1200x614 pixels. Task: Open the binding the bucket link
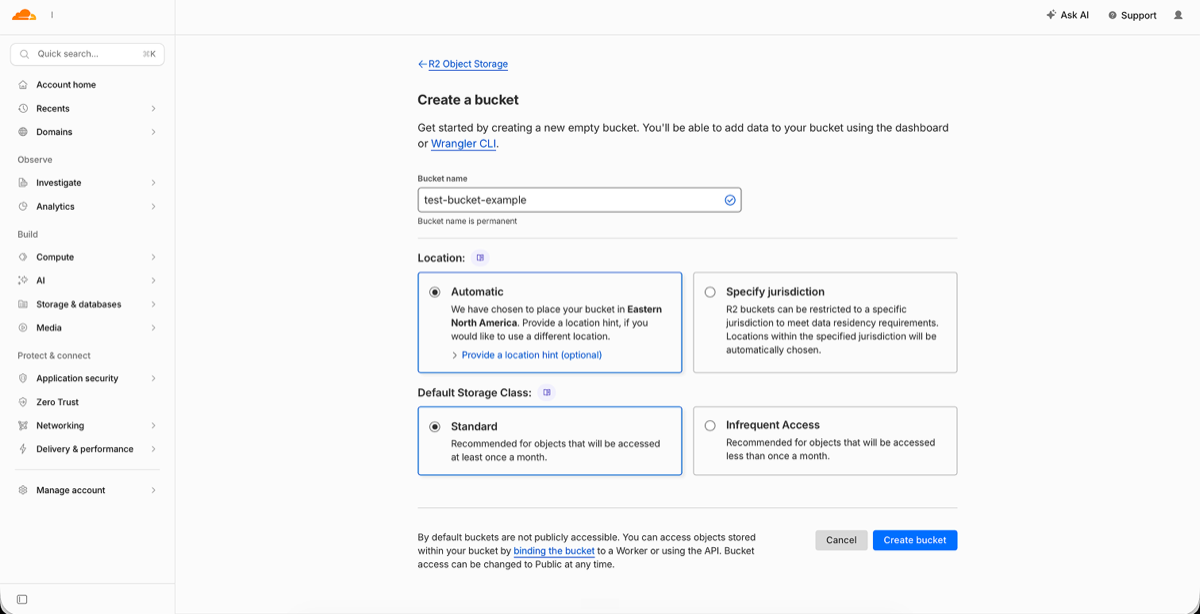tap(554, 551)
